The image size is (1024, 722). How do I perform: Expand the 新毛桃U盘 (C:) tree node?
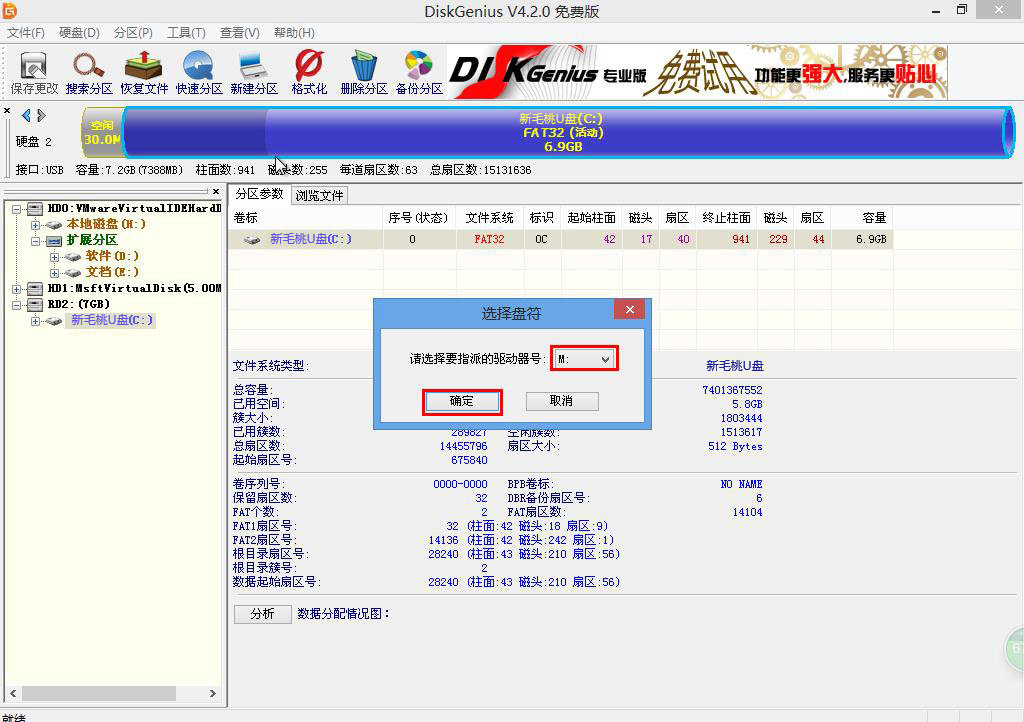point(36,321)
